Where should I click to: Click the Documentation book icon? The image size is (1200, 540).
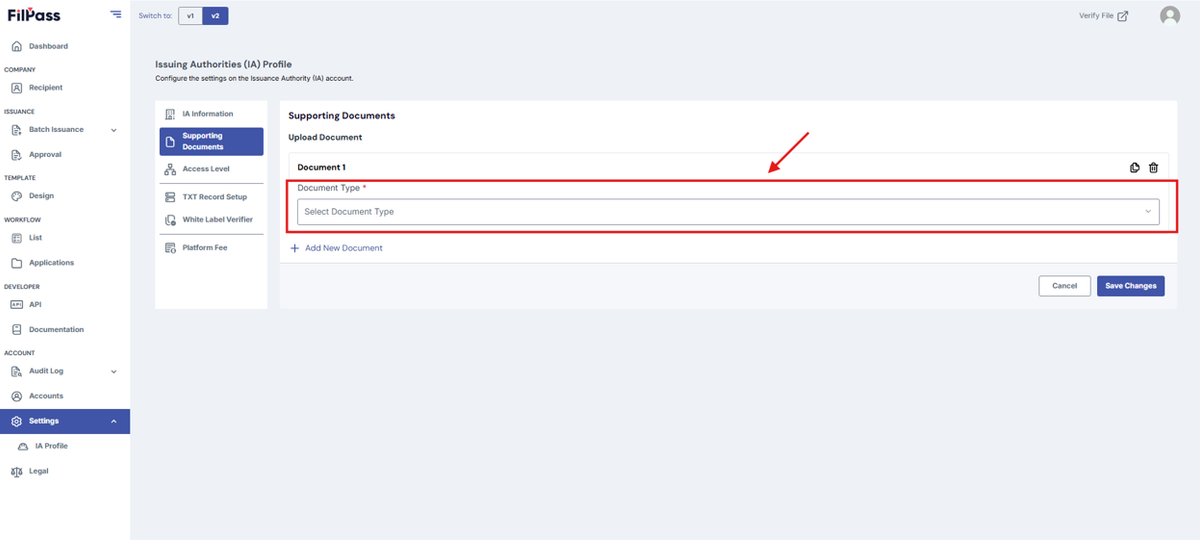[17, 330]
